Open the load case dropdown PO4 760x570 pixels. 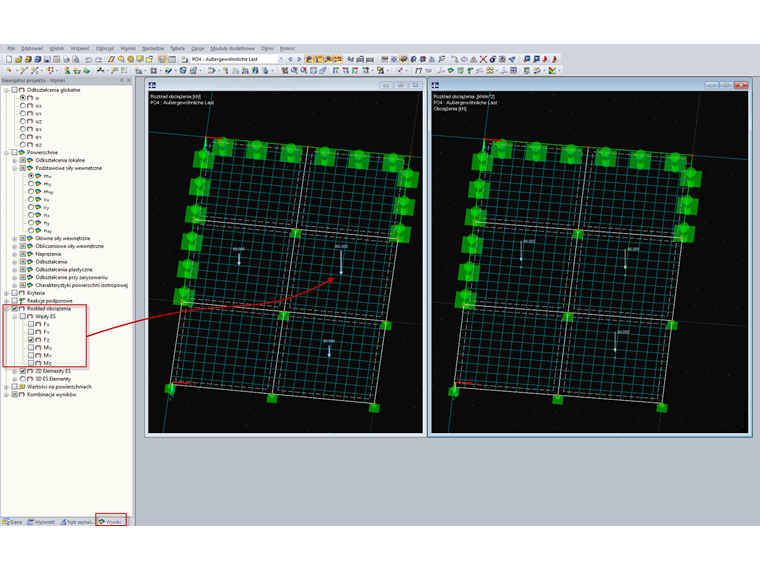[281, 59]
